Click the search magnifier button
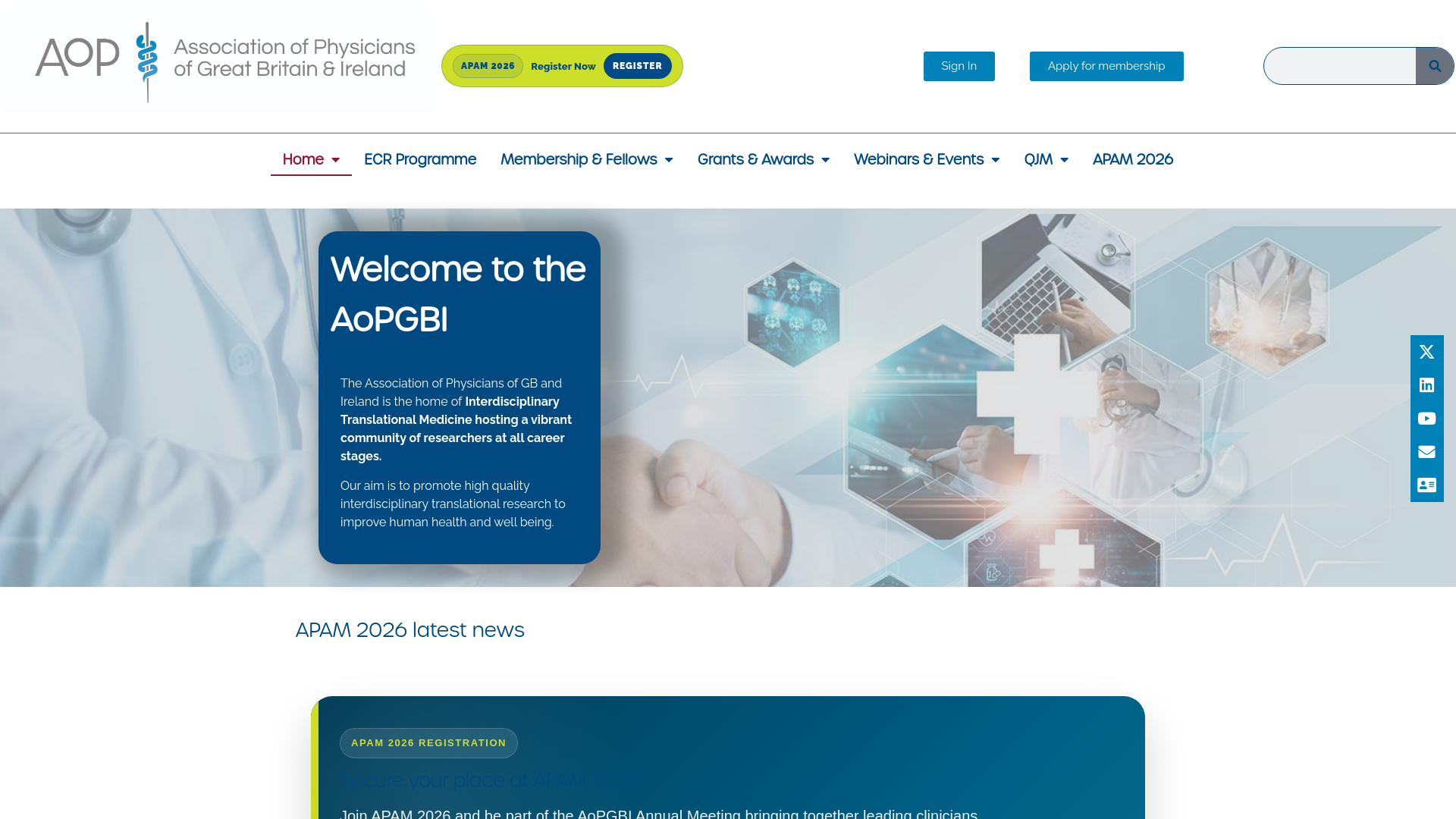The height and width of the screenshot is (819, 1456). click(1434, 66)
